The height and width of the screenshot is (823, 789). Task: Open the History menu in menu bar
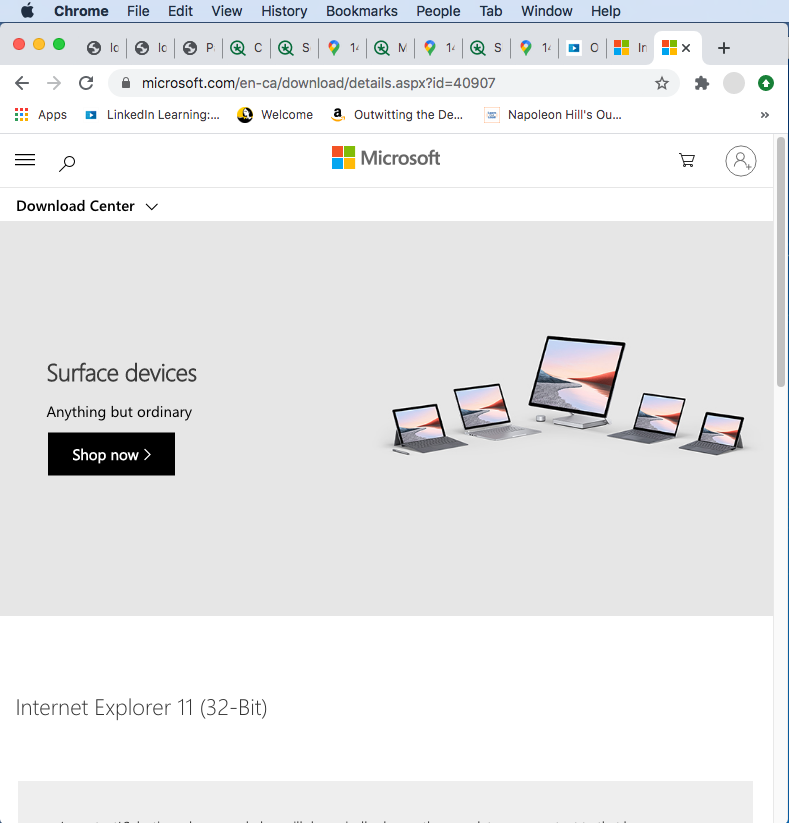(284, 11)
